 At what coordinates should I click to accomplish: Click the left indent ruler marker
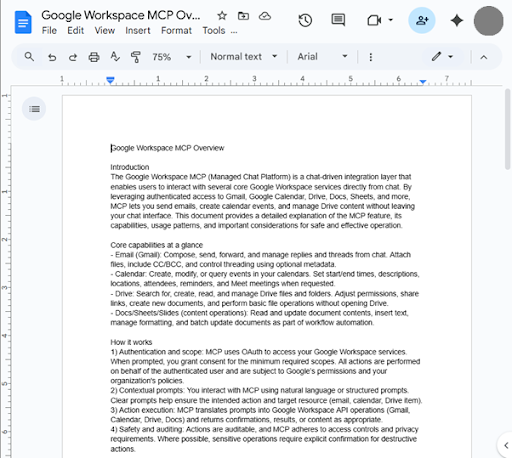[110, 80]
